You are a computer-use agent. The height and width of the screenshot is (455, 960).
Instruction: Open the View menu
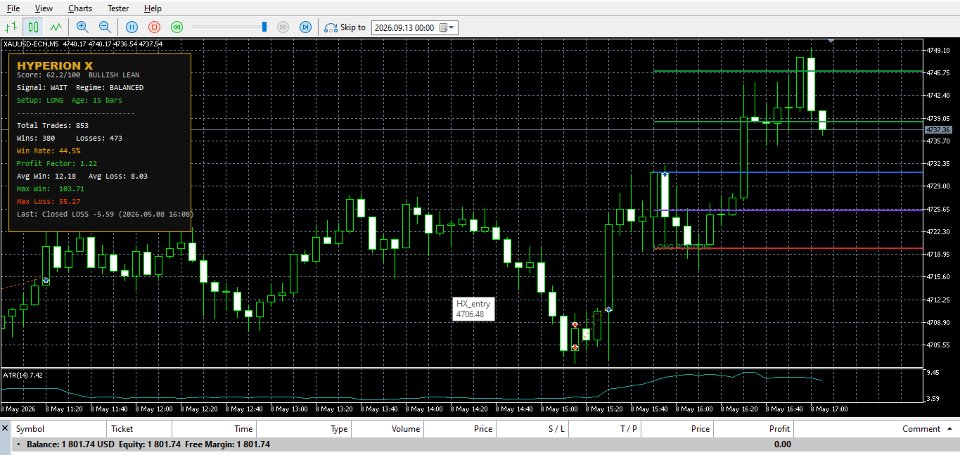click(x=43, y=9)
